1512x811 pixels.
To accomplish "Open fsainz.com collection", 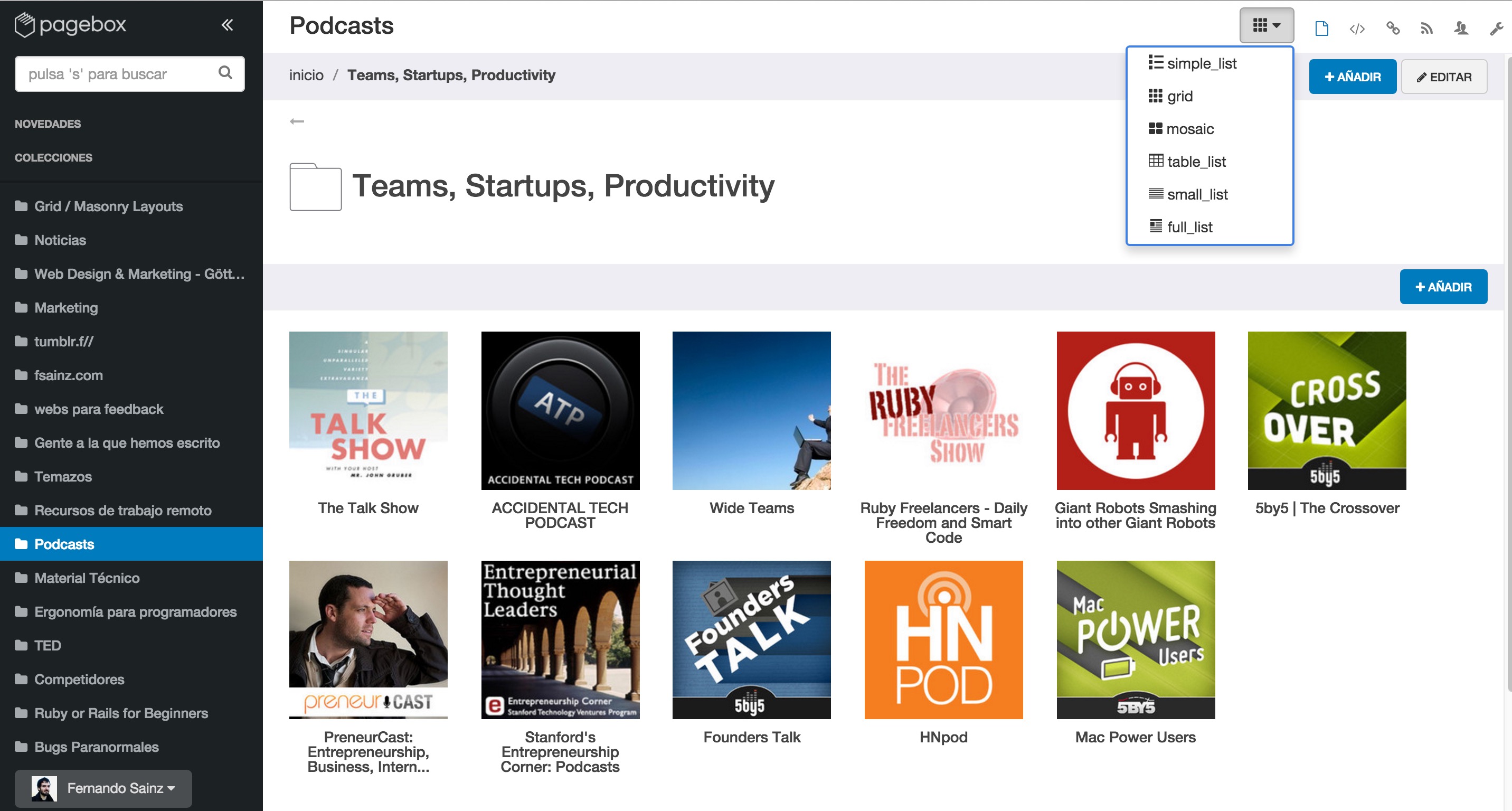I will click(131, 375).
